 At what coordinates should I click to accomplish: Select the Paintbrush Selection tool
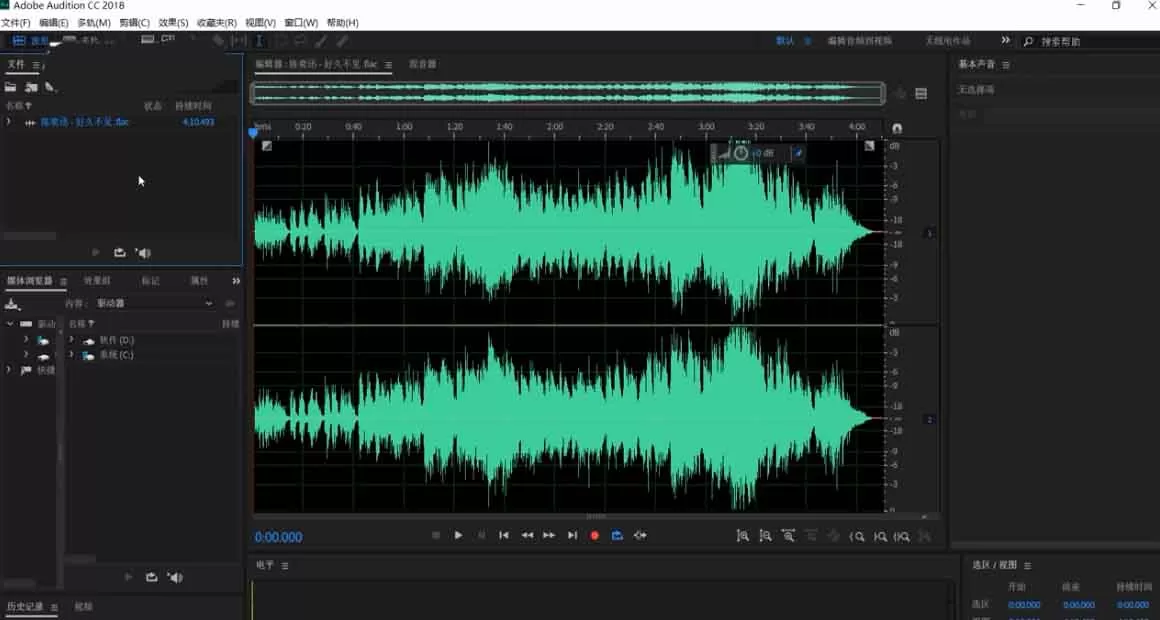point(321,41)
